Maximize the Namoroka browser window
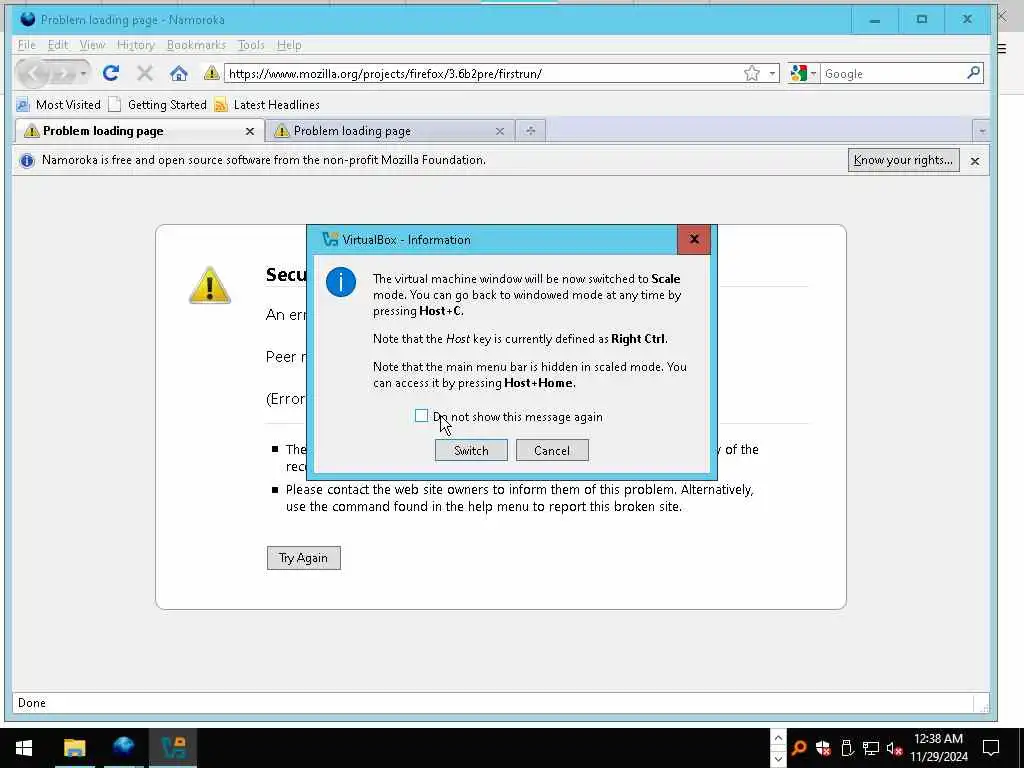Screen dimensions: 1024x768 (921, 19)
